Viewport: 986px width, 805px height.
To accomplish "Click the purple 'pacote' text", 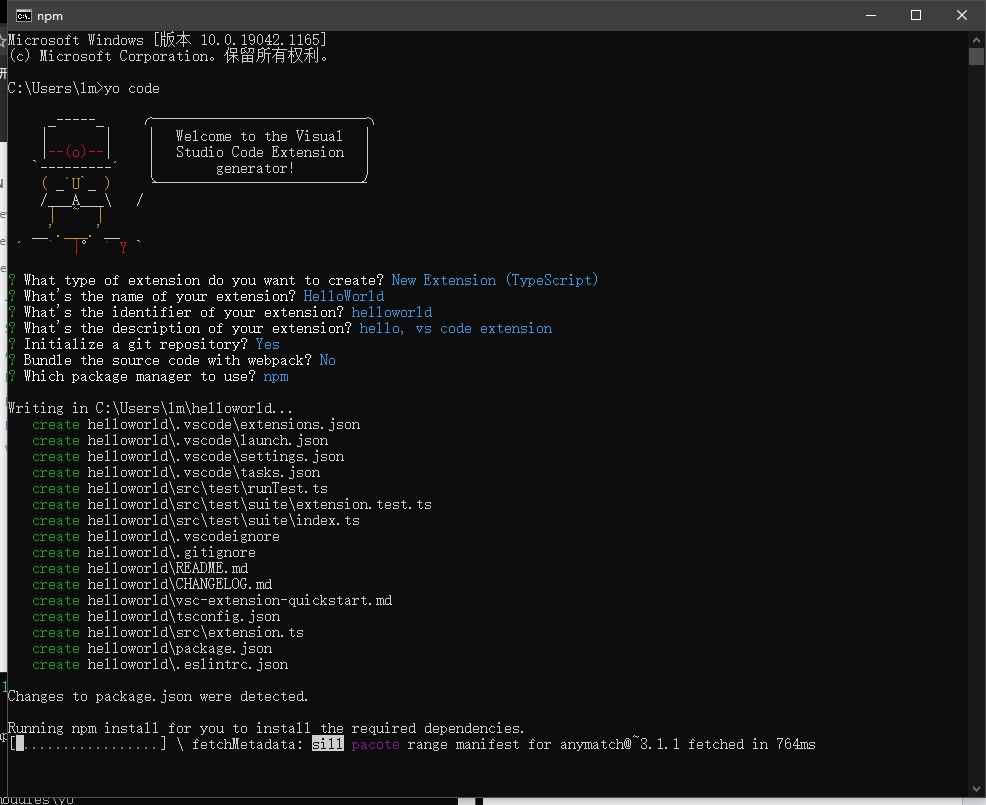I will (x=375, y=745).
